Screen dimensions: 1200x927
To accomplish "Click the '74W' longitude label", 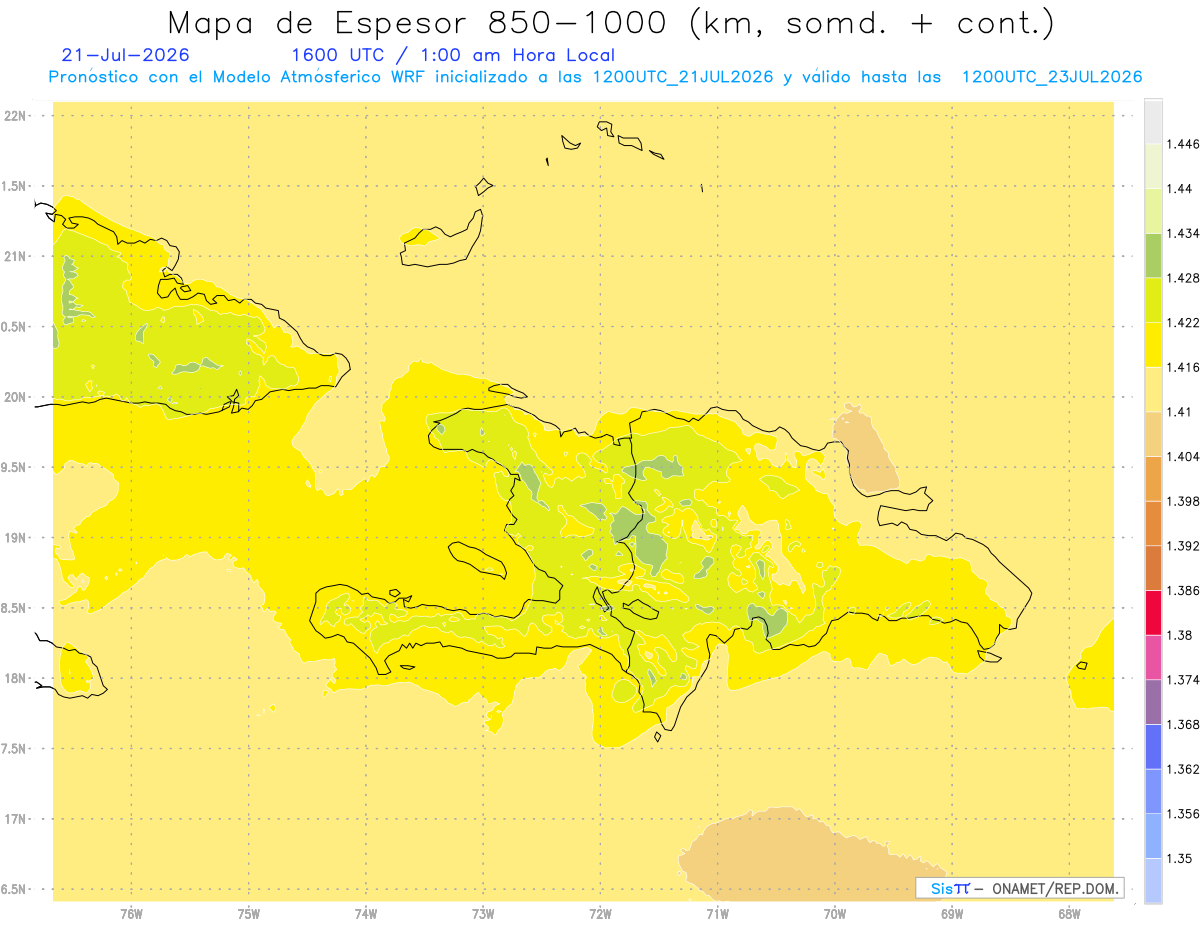I will 366,913.
